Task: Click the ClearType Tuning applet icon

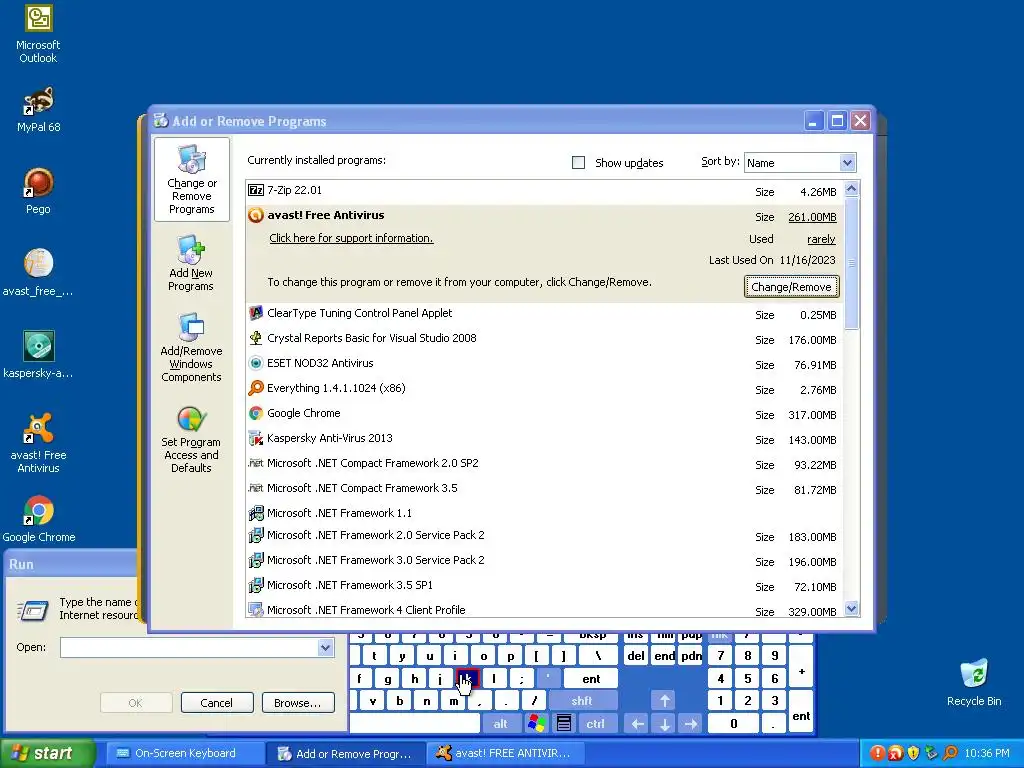Action: (256, 313)
